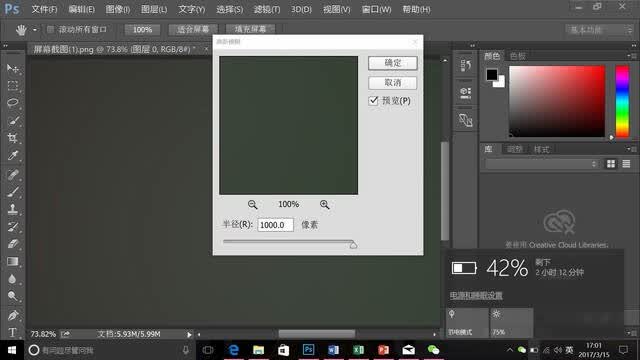The height and width of the screenshot is (360, 640).
Task: Select the Eyedropper tool
Action: (13, 156)
